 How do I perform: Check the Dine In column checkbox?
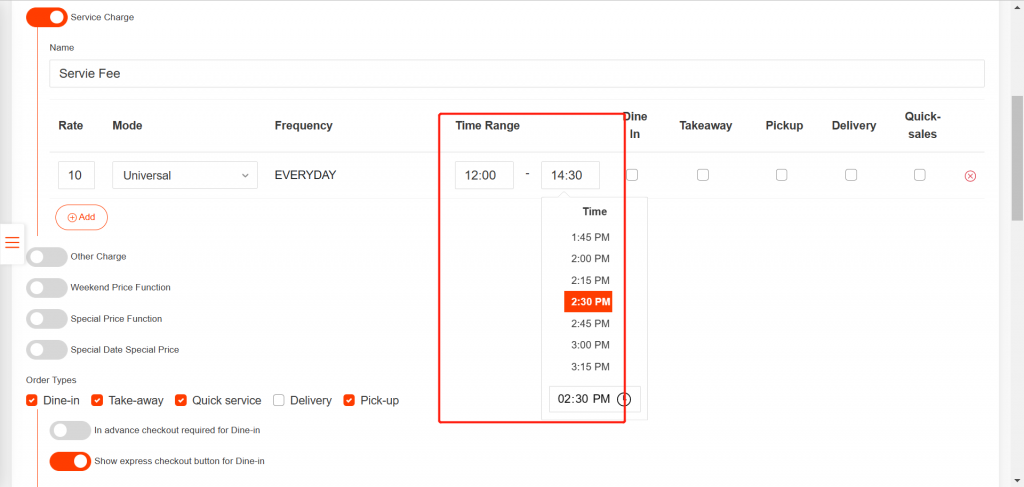pos(632,175)
